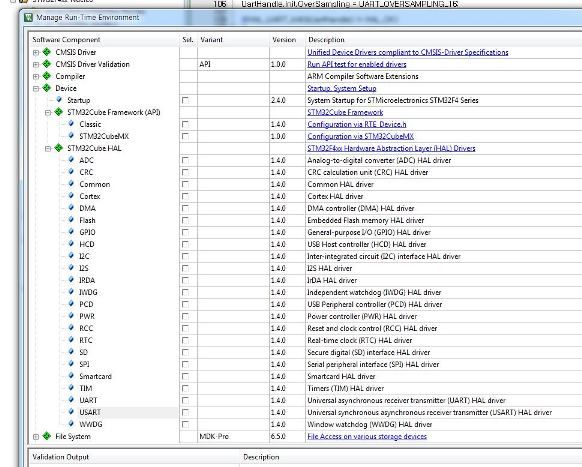
Task: Check the STM32CubeMX framework checkbox
Action: [x=185, y=136]
